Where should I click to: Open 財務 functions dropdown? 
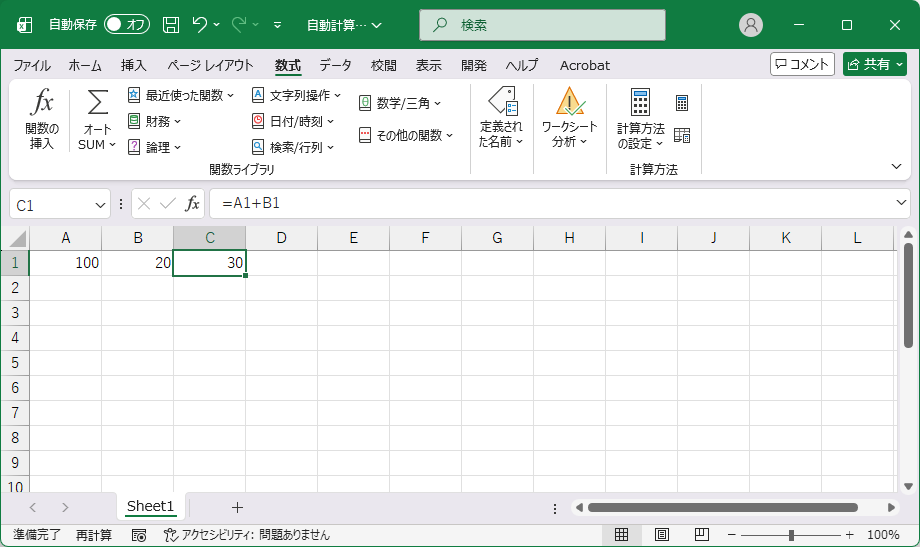coord(155,121)
